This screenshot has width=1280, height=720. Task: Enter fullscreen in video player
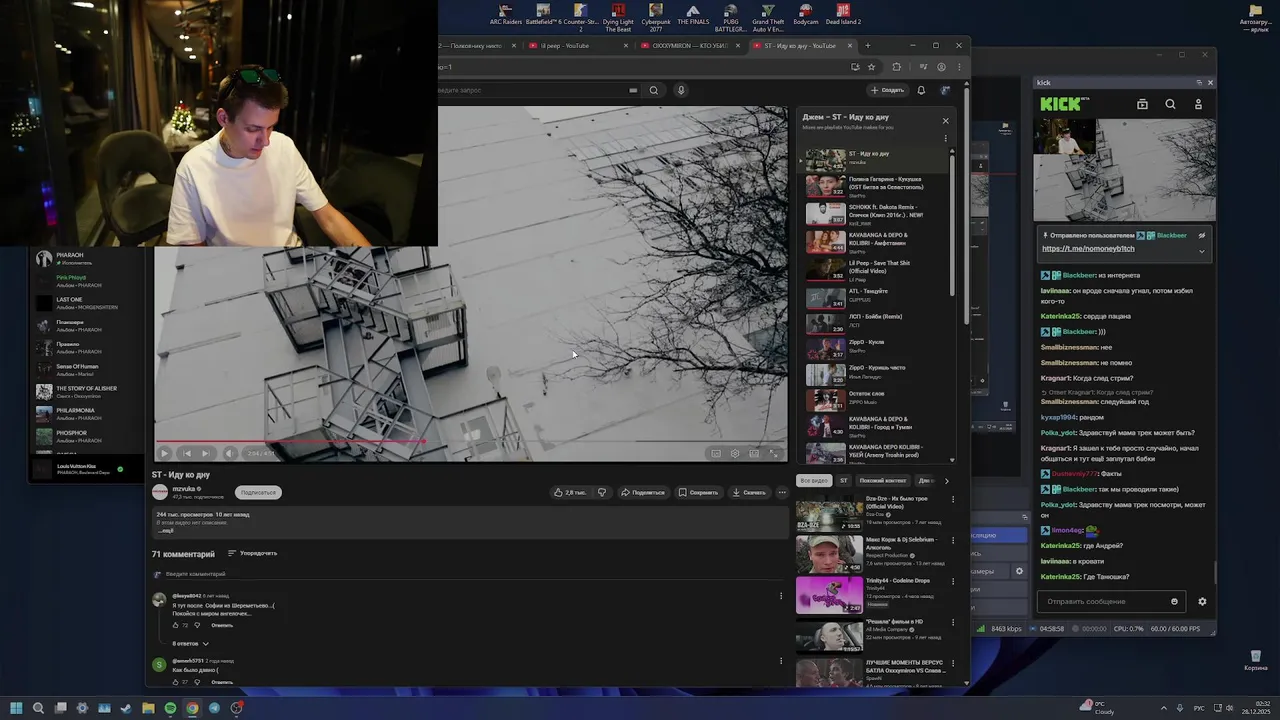773,453
